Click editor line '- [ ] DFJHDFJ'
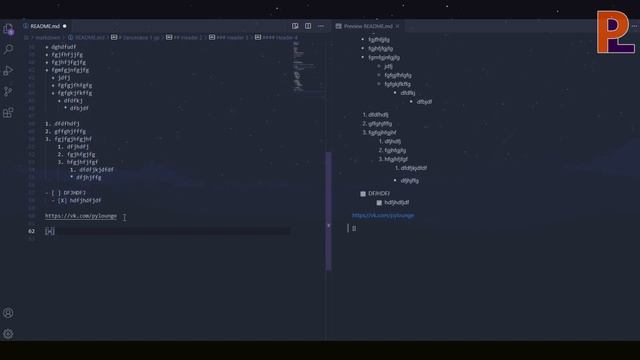640x360 pixels. tap(66, 193)
